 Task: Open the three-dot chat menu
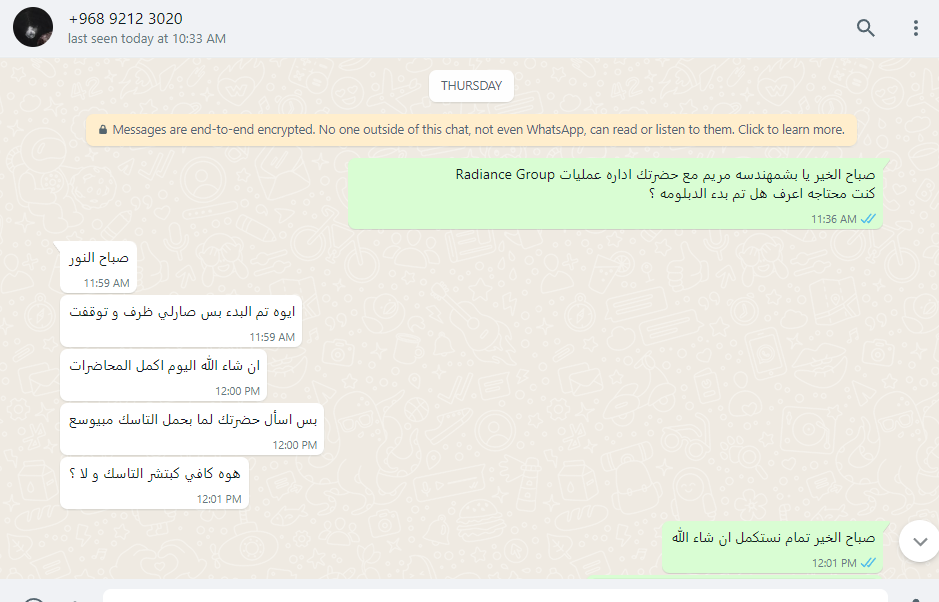(916, 28)
